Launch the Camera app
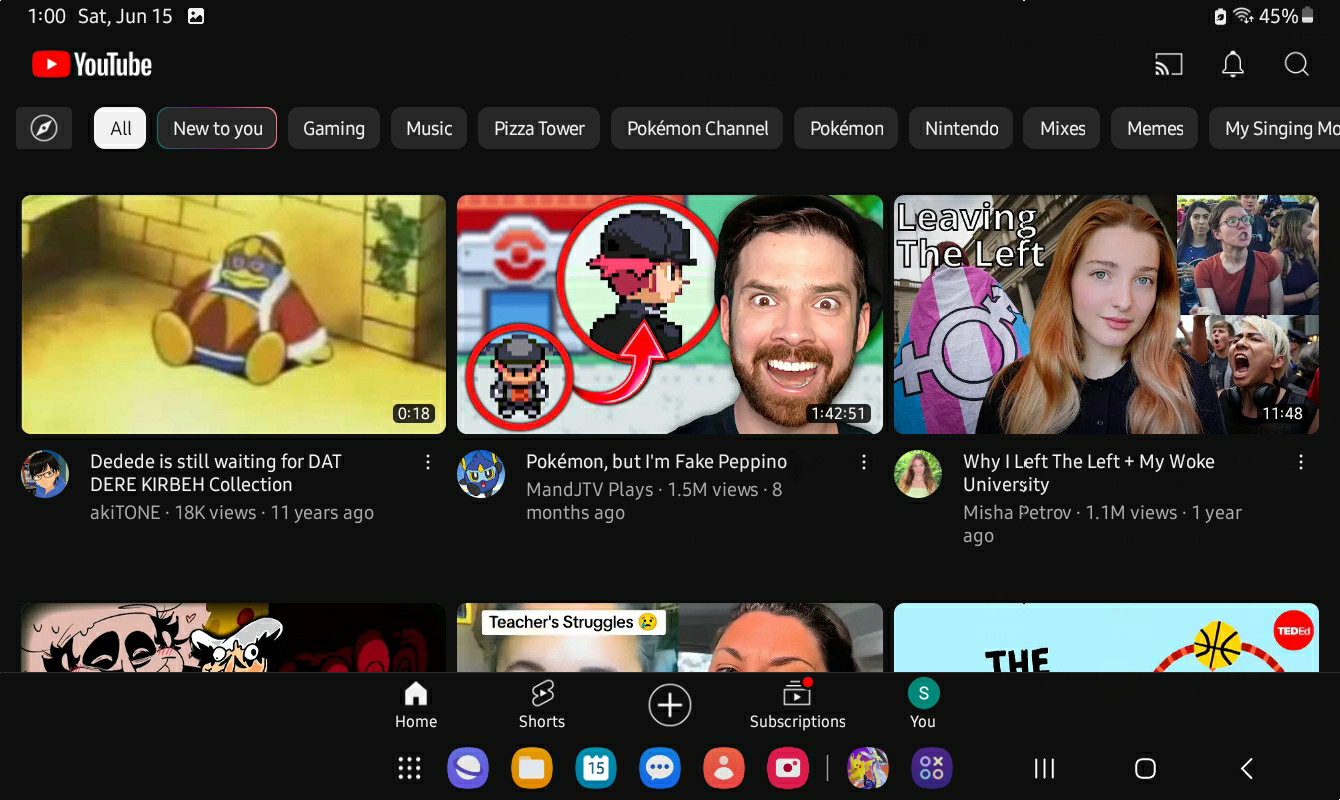 coord(788,768)
